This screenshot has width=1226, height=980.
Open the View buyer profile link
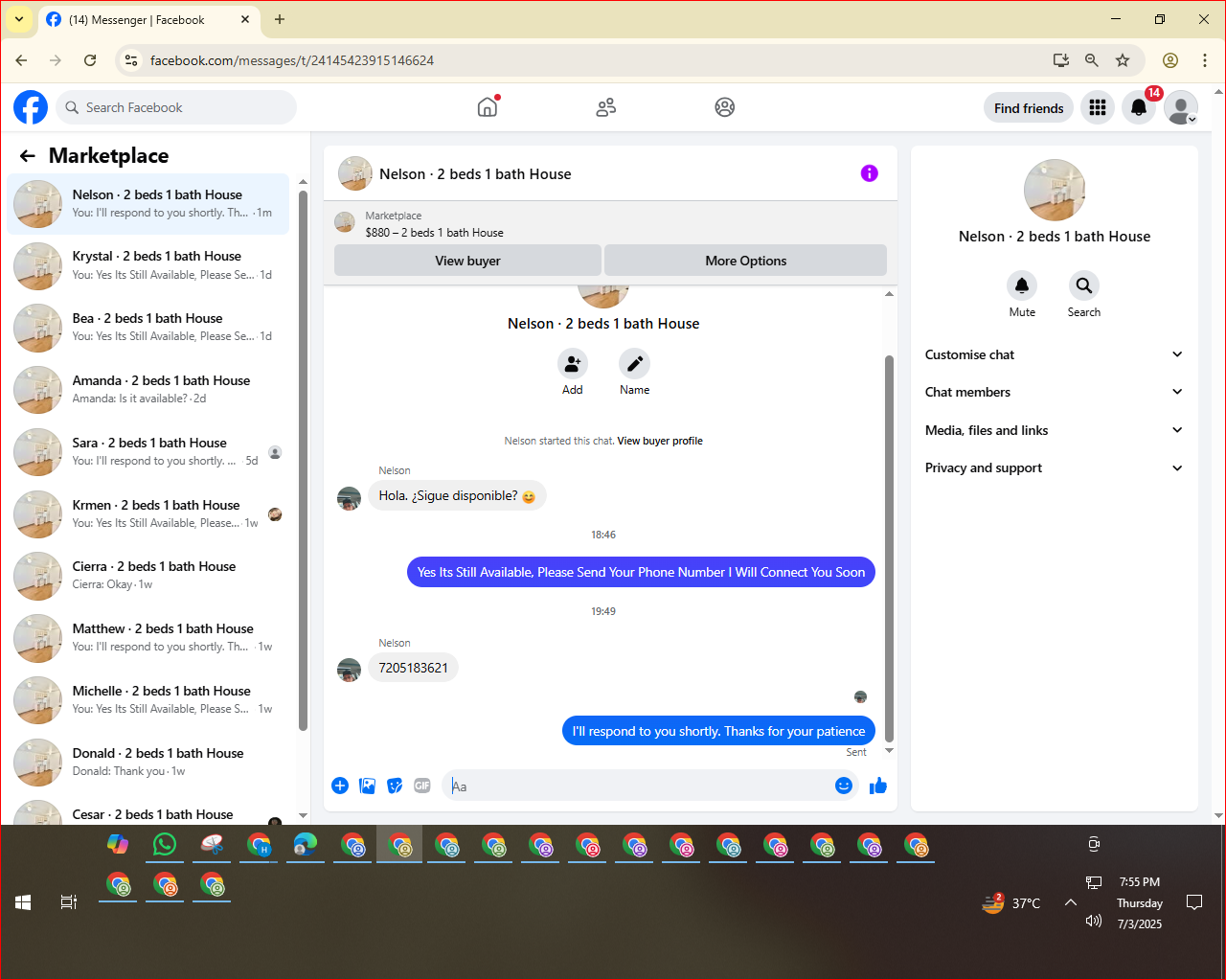pyautogui.click(x=660, y=442)
